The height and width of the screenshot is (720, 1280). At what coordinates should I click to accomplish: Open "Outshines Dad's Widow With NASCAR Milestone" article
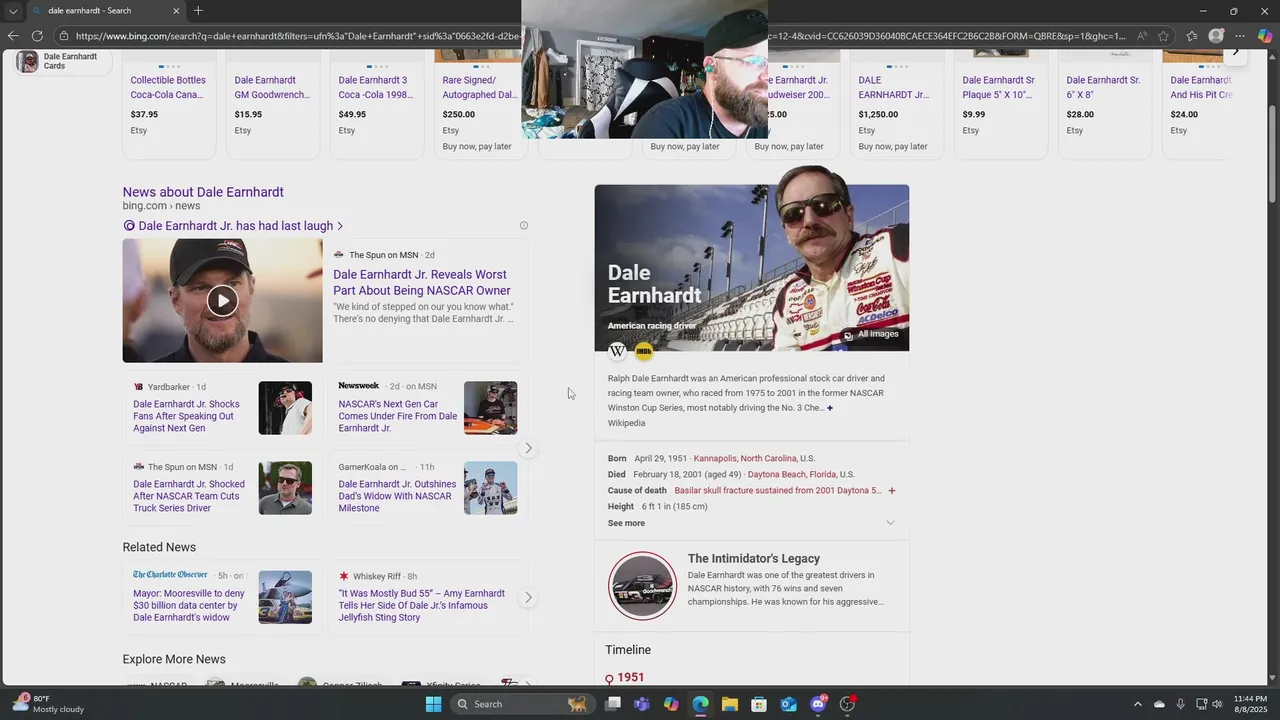coord(397,496)
